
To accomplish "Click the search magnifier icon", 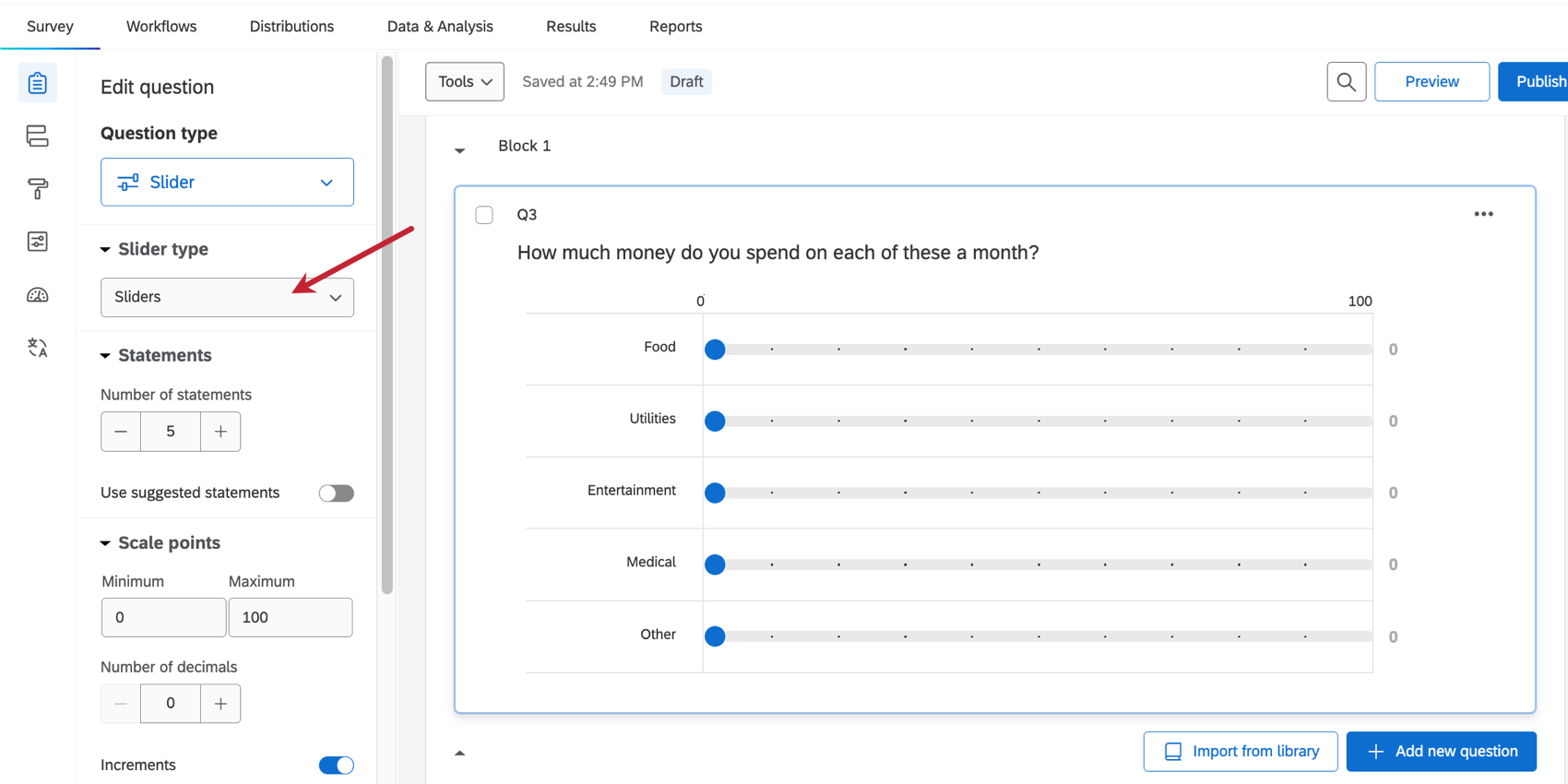I will [1346, 82].
